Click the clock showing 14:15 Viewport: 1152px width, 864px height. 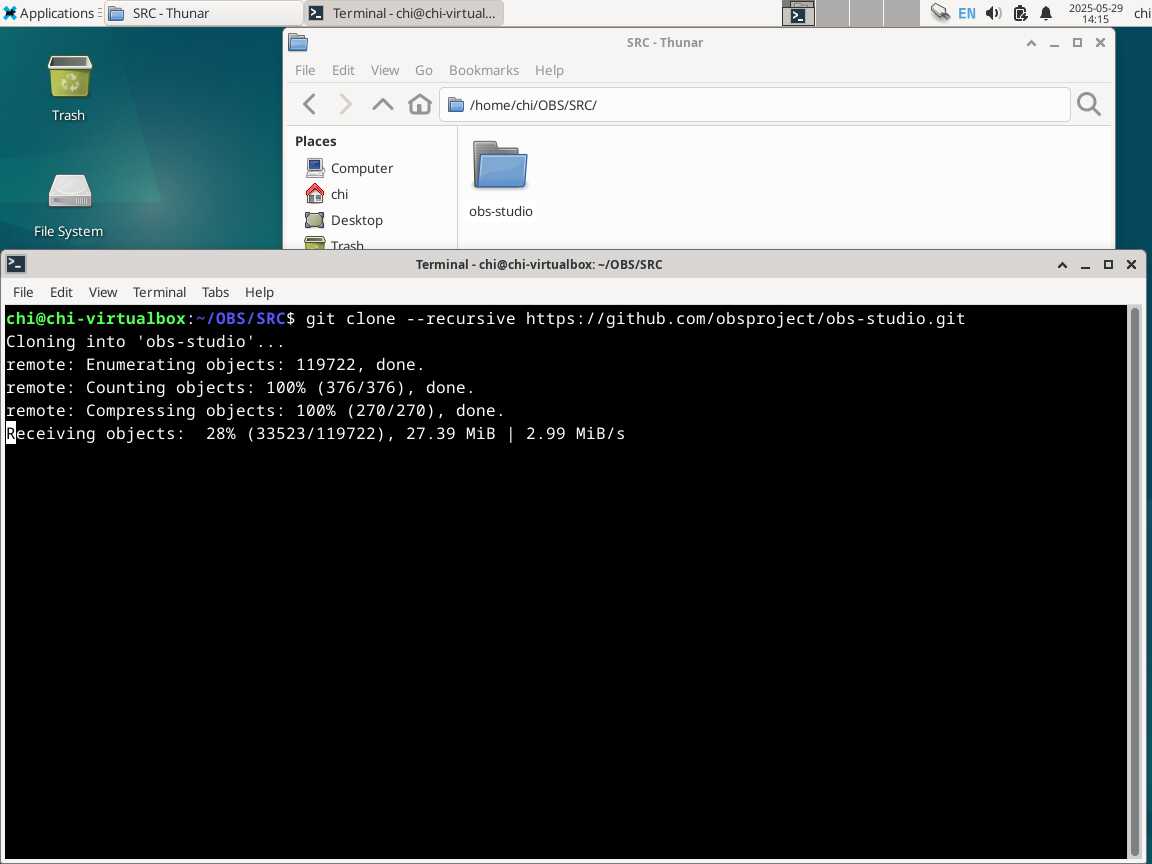pyautogui.click(x=1095, y=13)
